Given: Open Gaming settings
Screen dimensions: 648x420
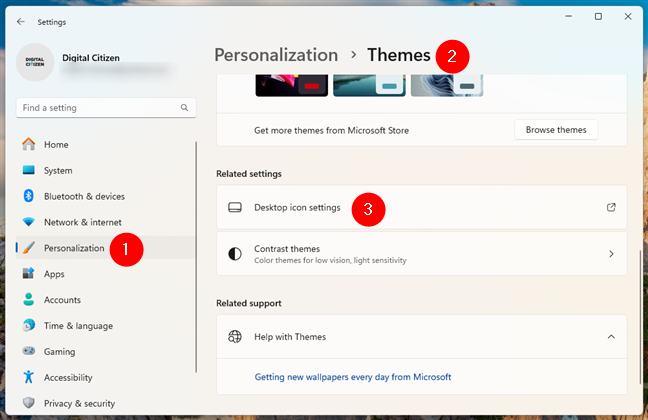Looking at the screenshot, I should (105, 351).
